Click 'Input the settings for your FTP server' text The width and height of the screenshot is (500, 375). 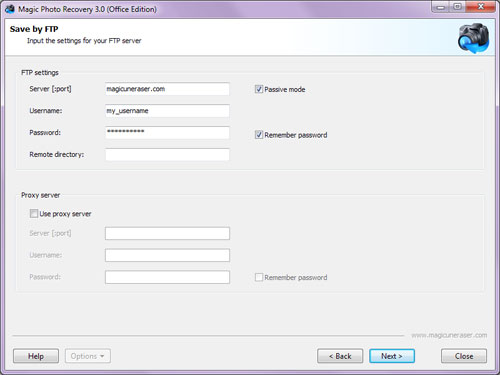pos(84,41)
